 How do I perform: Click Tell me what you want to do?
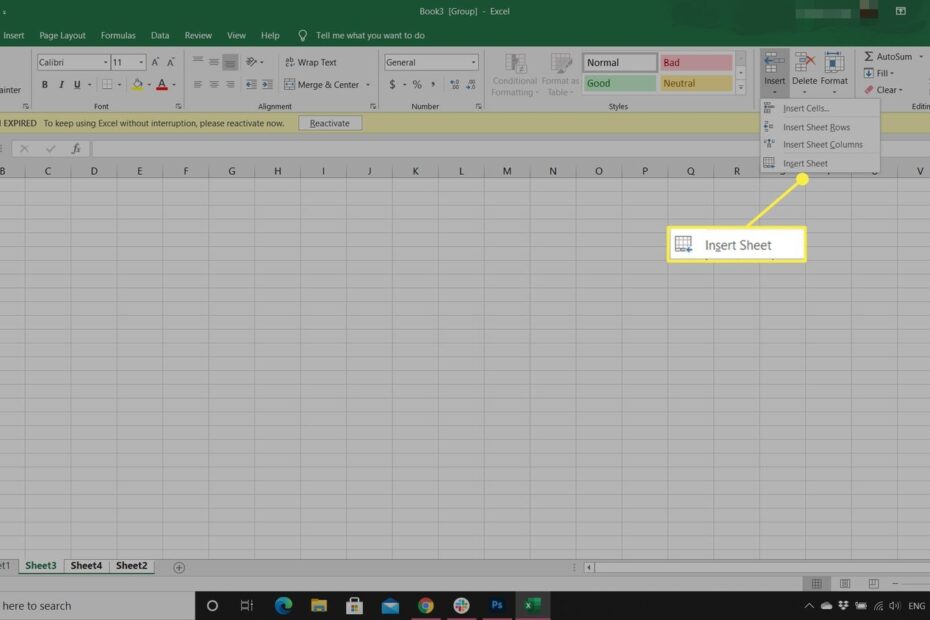tap(370, 36)
